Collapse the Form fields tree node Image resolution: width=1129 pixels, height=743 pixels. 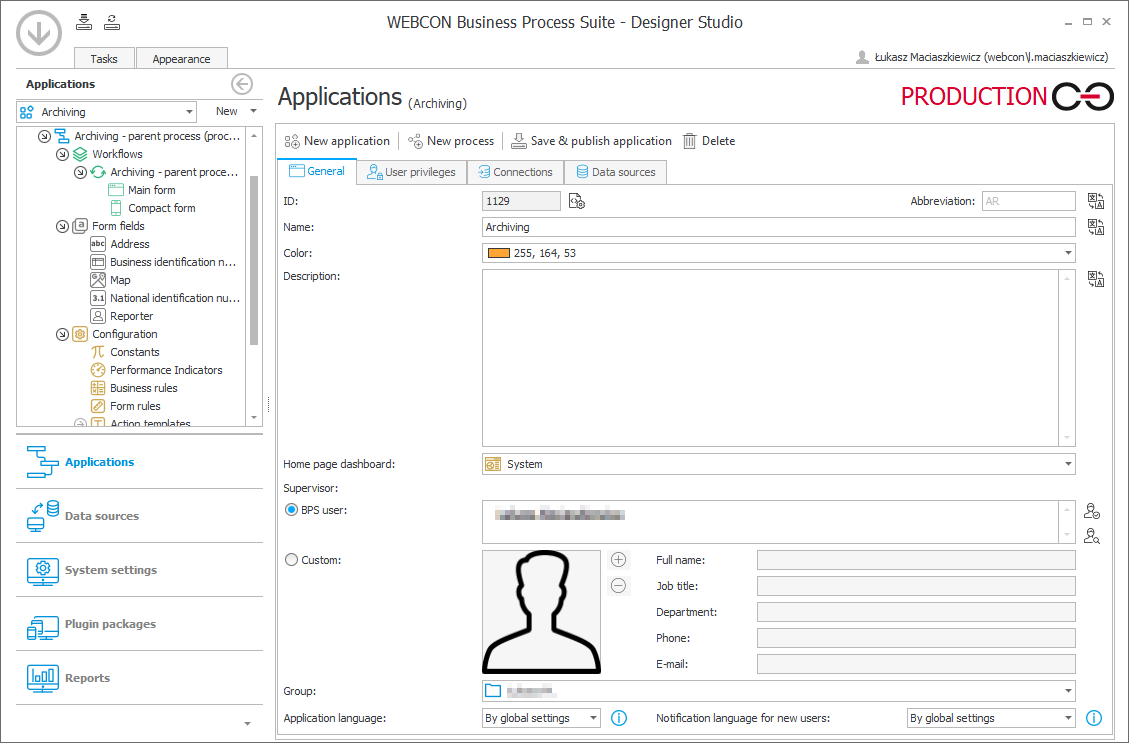[62, 226]
